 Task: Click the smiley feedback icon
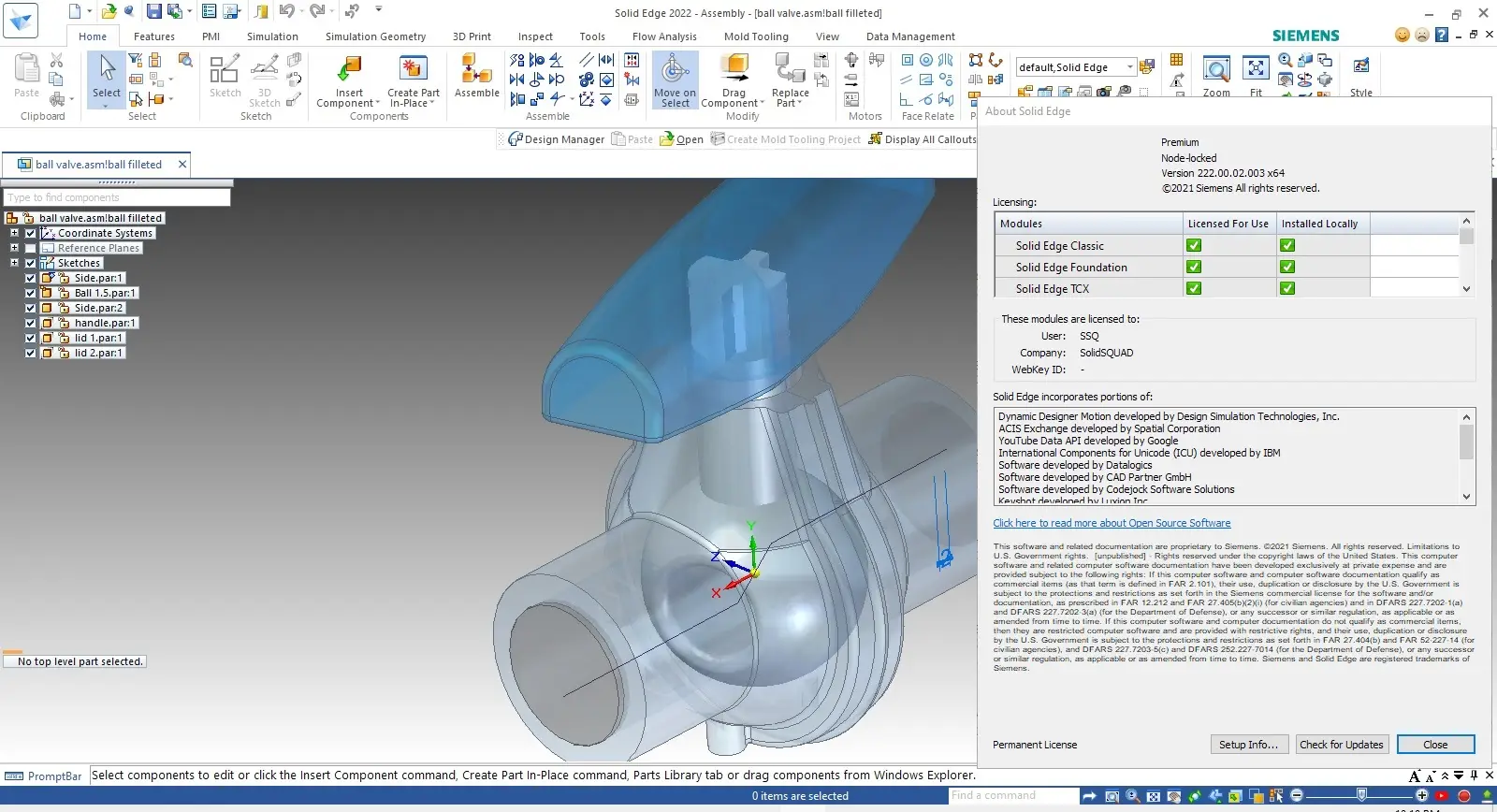click(x=1402, y=35)
